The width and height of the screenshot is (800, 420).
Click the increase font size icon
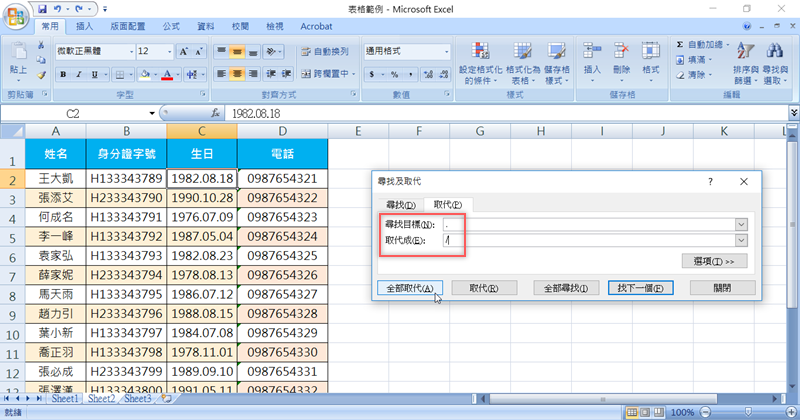184,51
